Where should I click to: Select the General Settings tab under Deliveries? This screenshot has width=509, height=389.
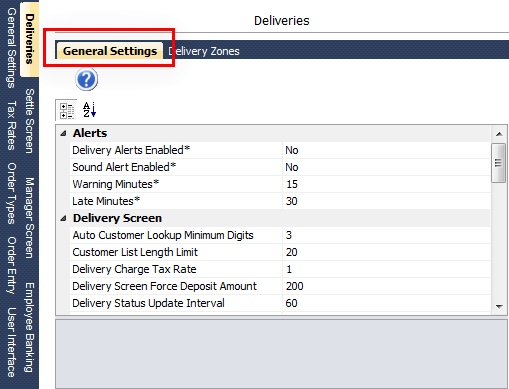tap(110, 51)
